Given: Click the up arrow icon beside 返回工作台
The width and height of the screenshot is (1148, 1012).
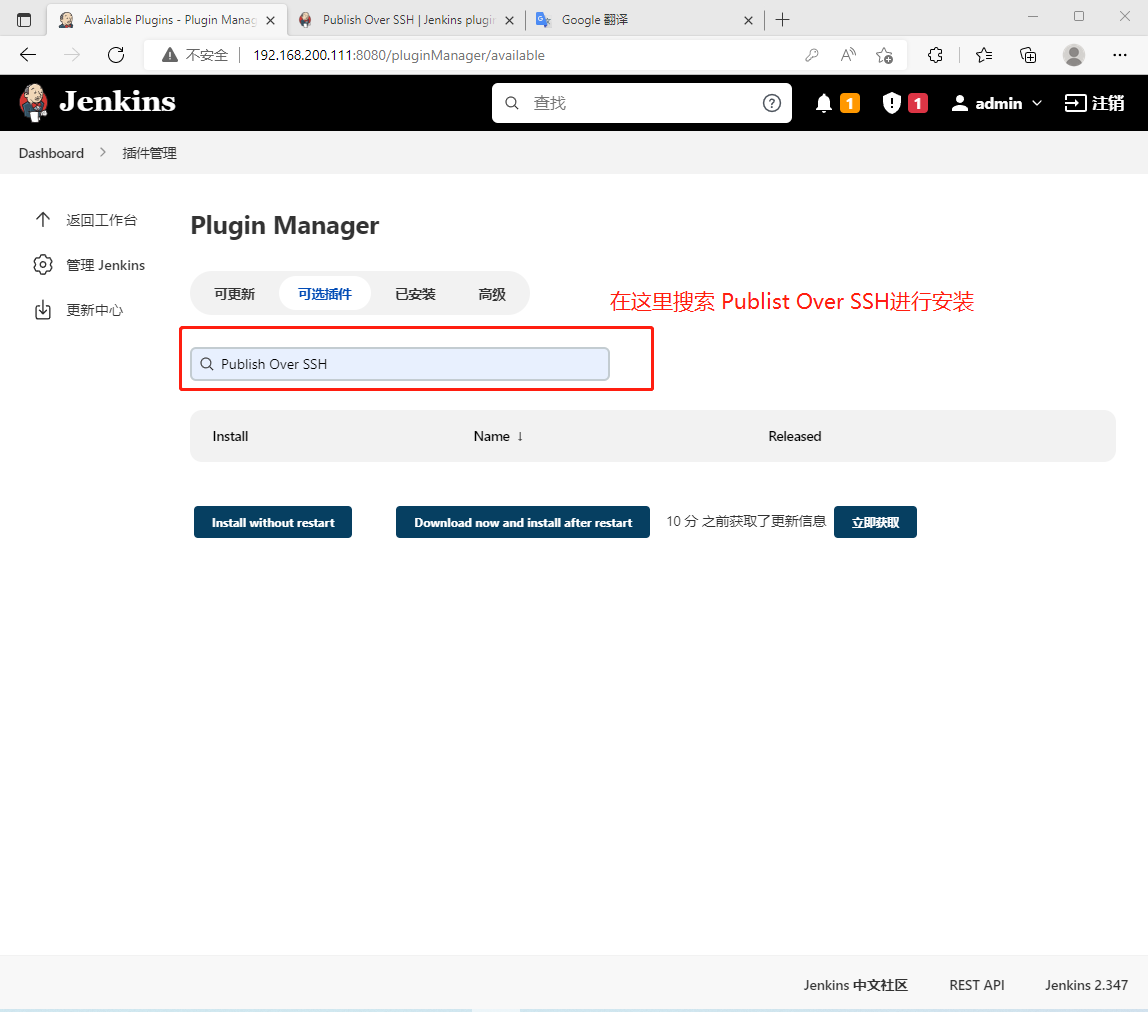Looking at the screenshot, I should tap(42, 220).
